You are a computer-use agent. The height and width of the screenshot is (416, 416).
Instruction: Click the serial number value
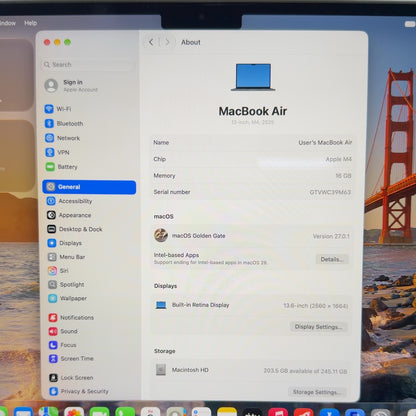(x=330, y=192)
